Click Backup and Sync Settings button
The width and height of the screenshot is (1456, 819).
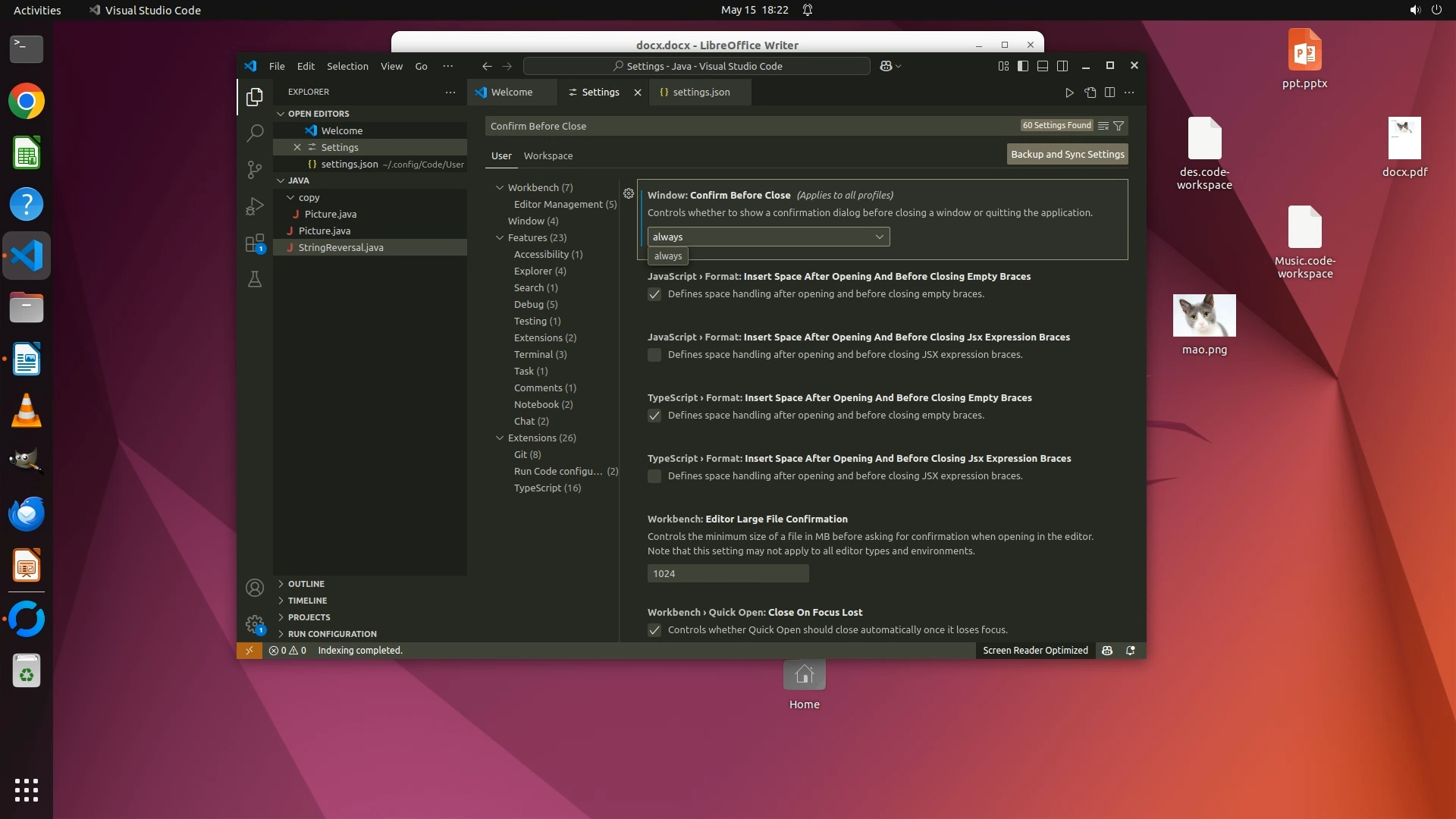1067,154
